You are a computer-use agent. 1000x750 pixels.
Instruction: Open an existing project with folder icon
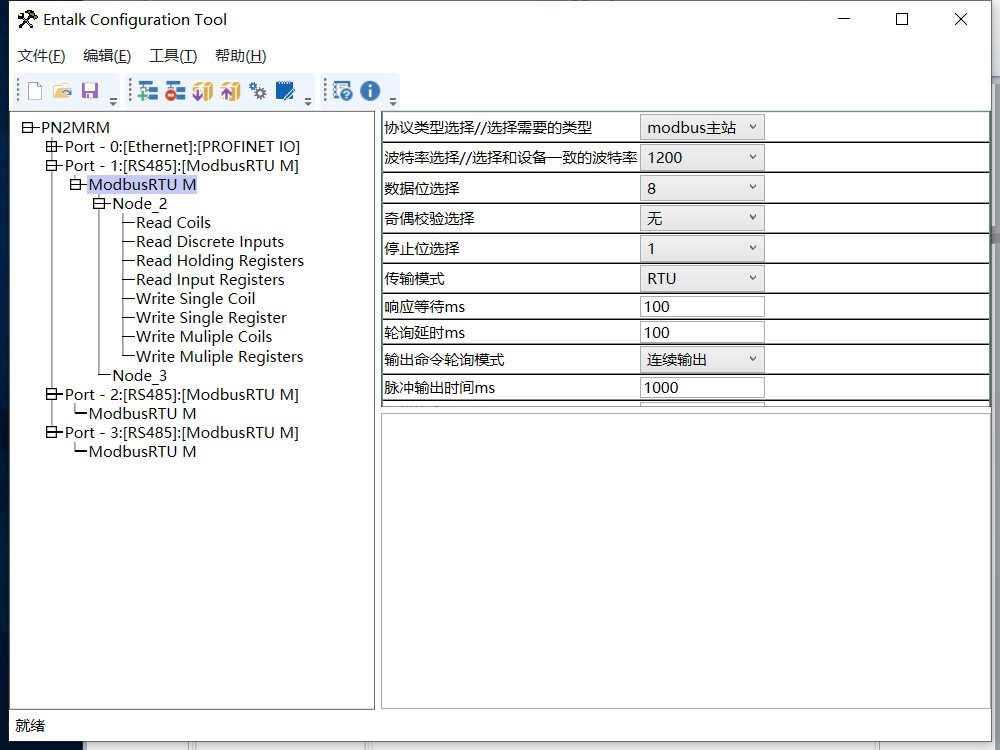[x=62, y=91]
